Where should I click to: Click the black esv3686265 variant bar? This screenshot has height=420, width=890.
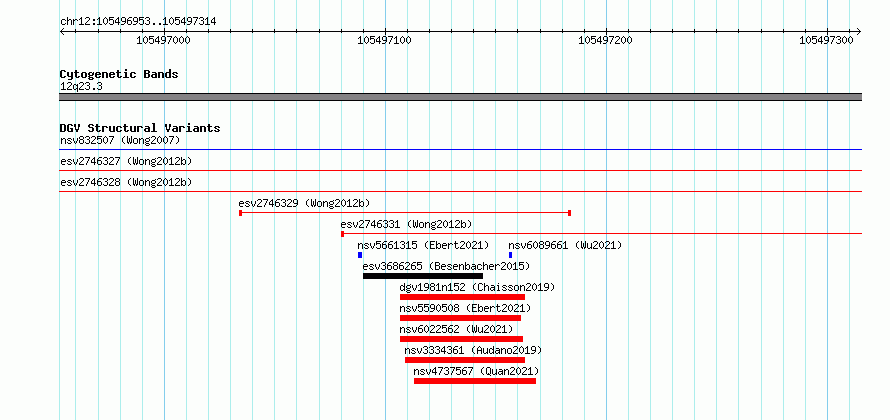point(423,276)
